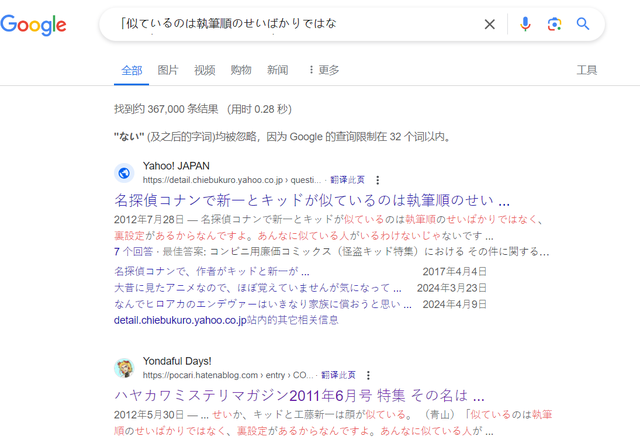Click the Yahoo! JAPAN globe favicon
The width and height of the screenshot is (640, 443).
point(124,174)
